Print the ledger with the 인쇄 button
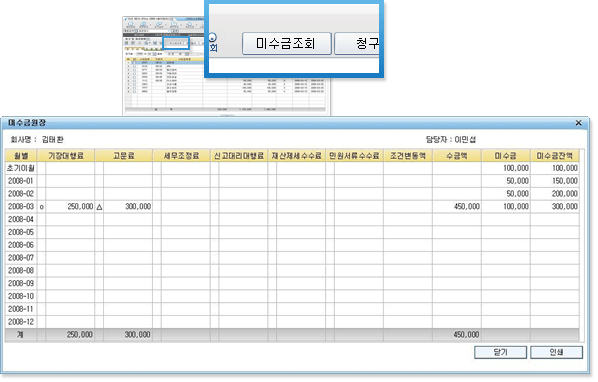This screenshot has width=598, height=382. (x=556, y=352)
